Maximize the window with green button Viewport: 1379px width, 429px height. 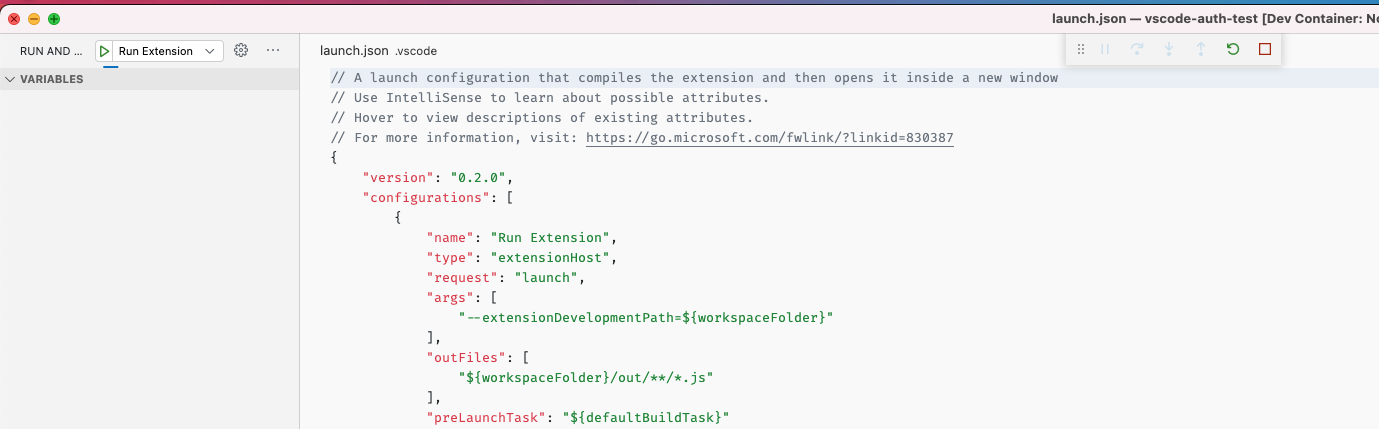coord(54,19)
